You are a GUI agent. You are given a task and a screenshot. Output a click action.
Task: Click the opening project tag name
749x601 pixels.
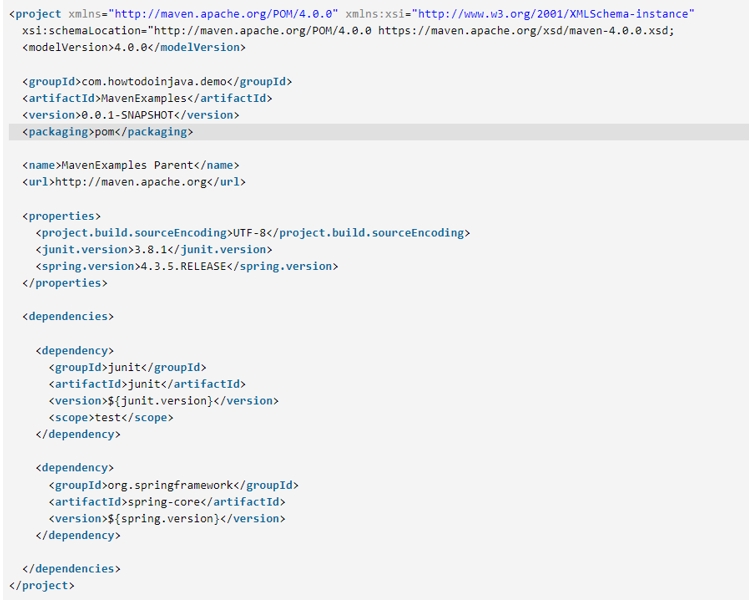(x=38, y=14)
